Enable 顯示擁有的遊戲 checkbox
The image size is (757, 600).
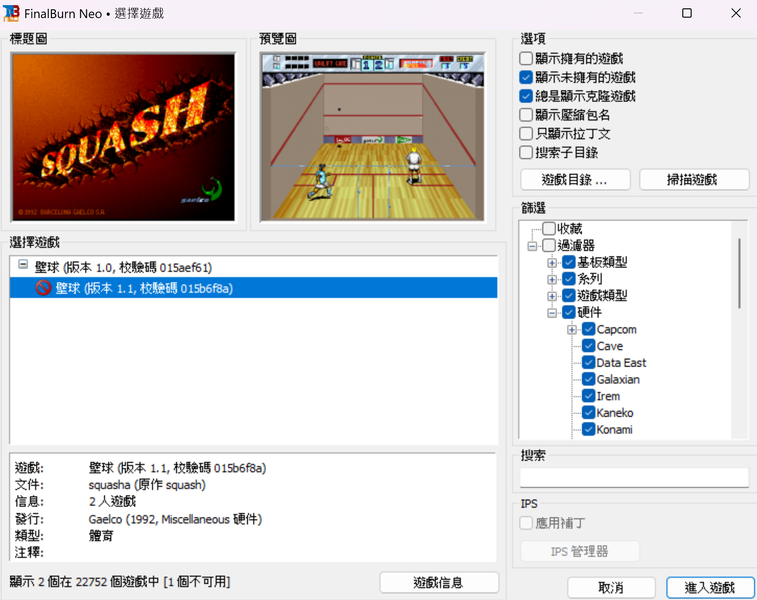coord(526,58)
